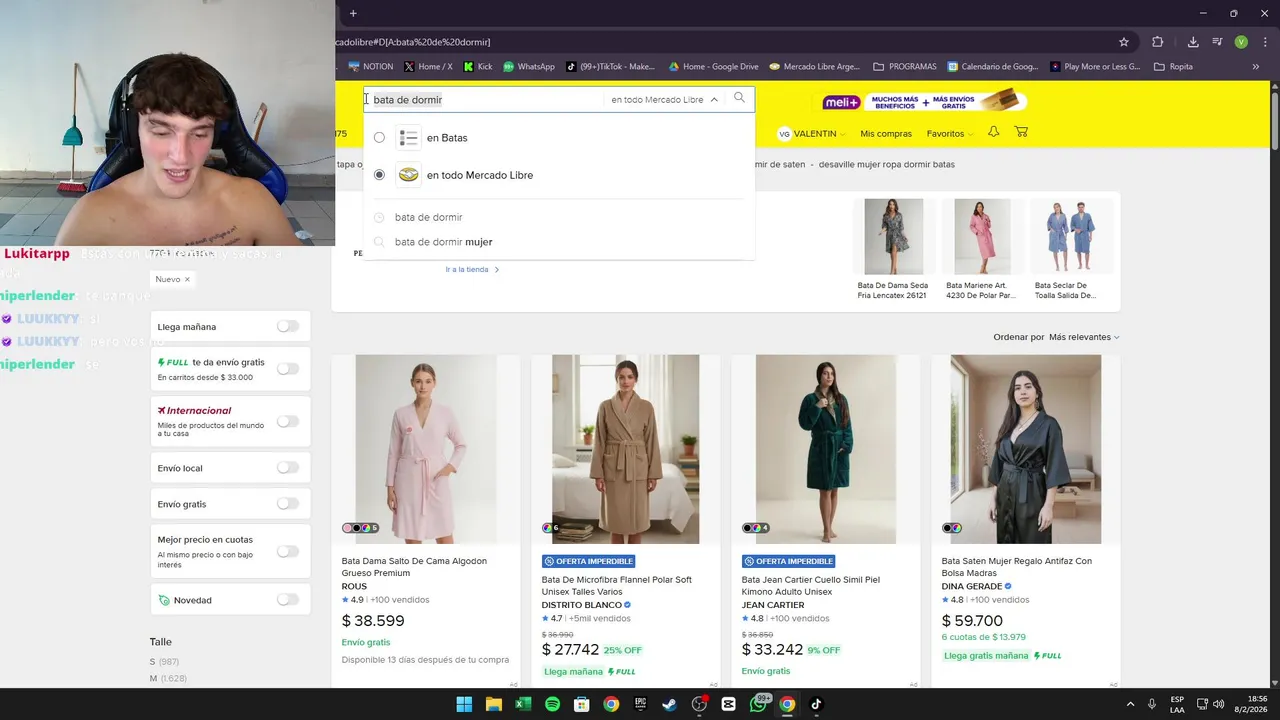The image size is (1280, 720).
Task: Toggle the Mejor precio en cuotas switch
Action: 288,551
